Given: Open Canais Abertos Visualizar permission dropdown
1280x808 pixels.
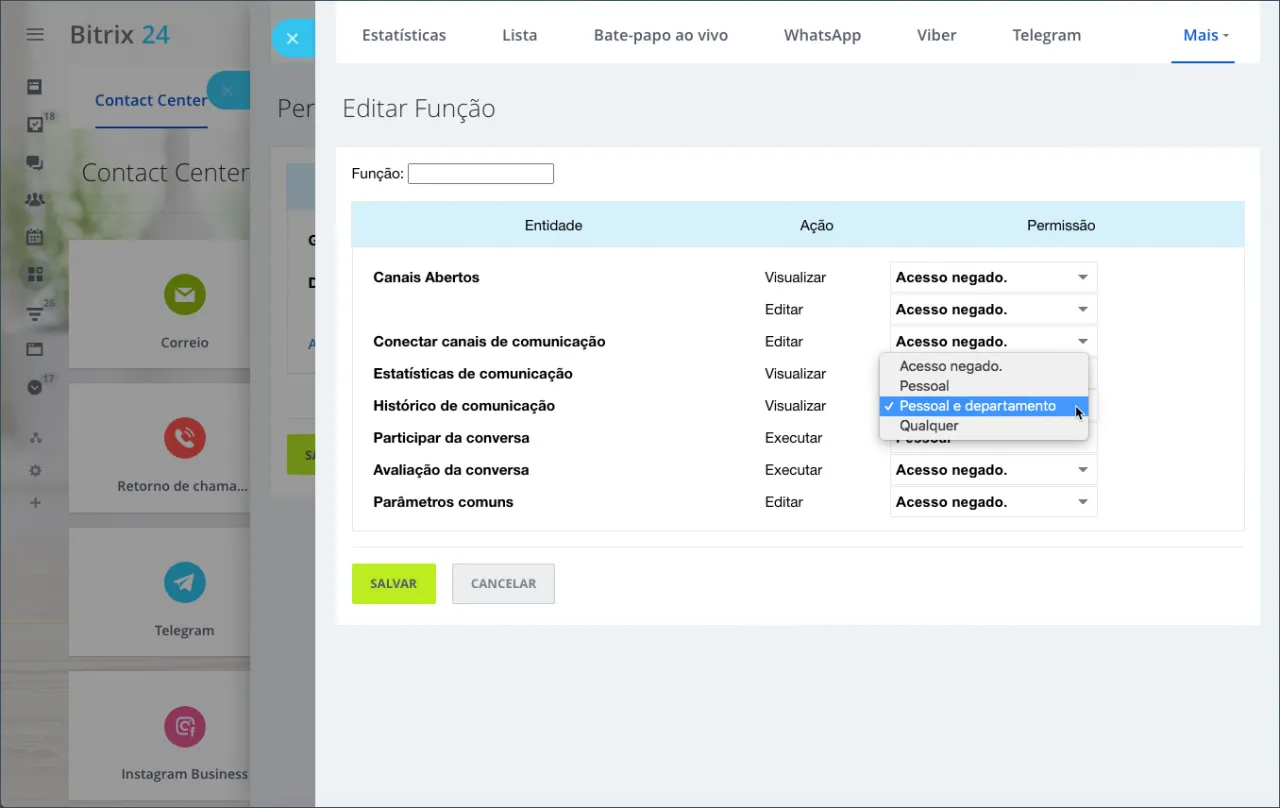Looking at the screenshot, I should pyautogui.click(x=993, y=277).
